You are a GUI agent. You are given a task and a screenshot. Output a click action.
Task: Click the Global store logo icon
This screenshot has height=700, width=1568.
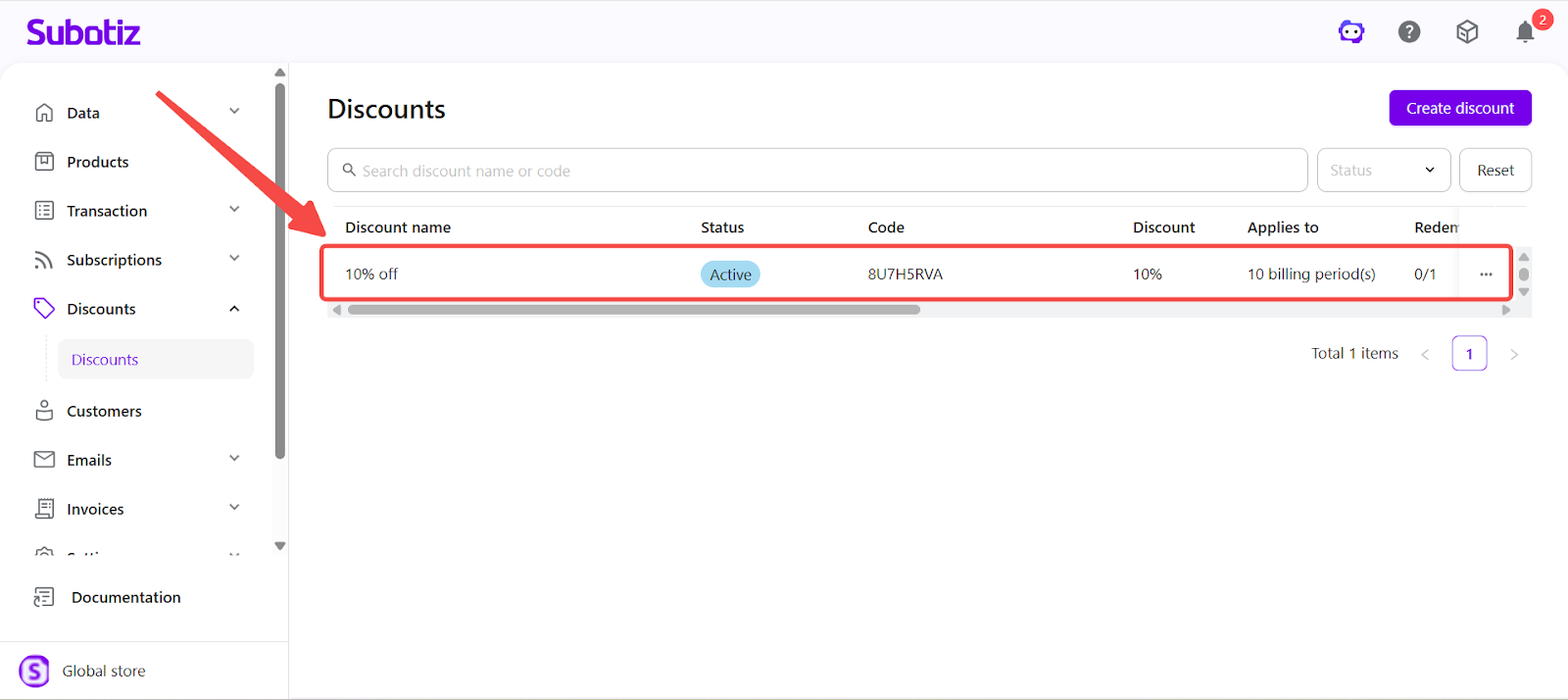pos(34,672)
